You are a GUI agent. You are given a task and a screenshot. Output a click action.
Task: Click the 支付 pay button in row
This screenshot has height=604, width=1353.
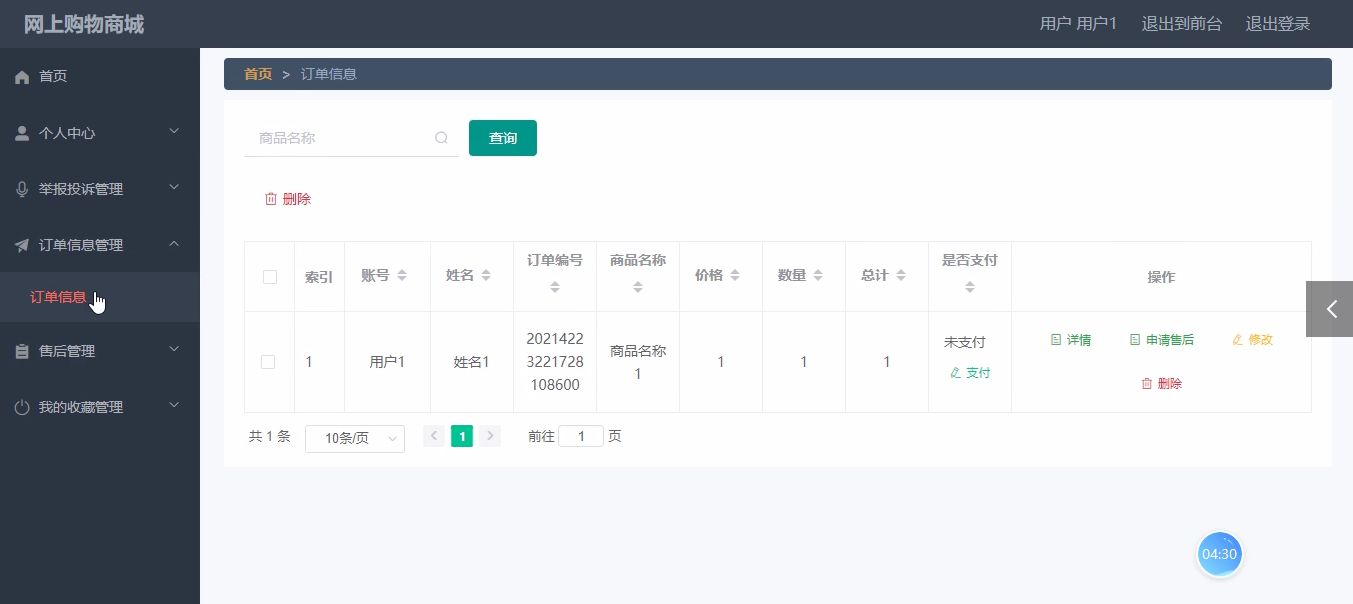pyautogui.click(x=970, y=373)
